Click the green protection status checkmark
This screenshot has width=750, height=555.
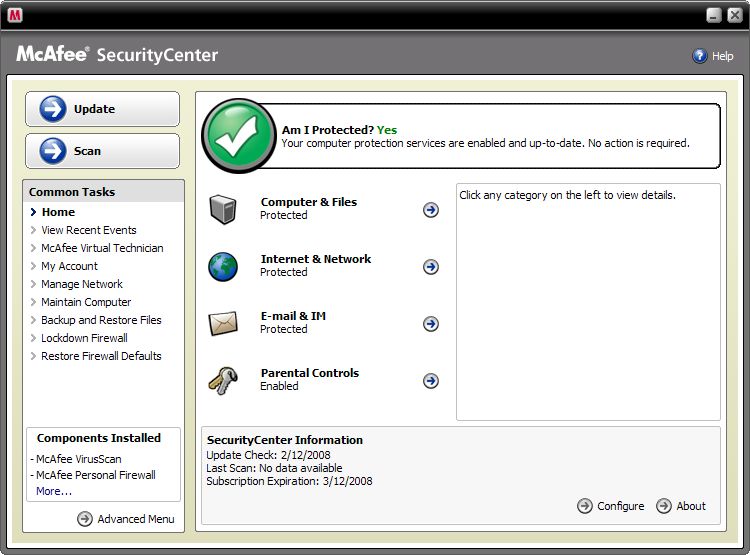click(238, 136)
